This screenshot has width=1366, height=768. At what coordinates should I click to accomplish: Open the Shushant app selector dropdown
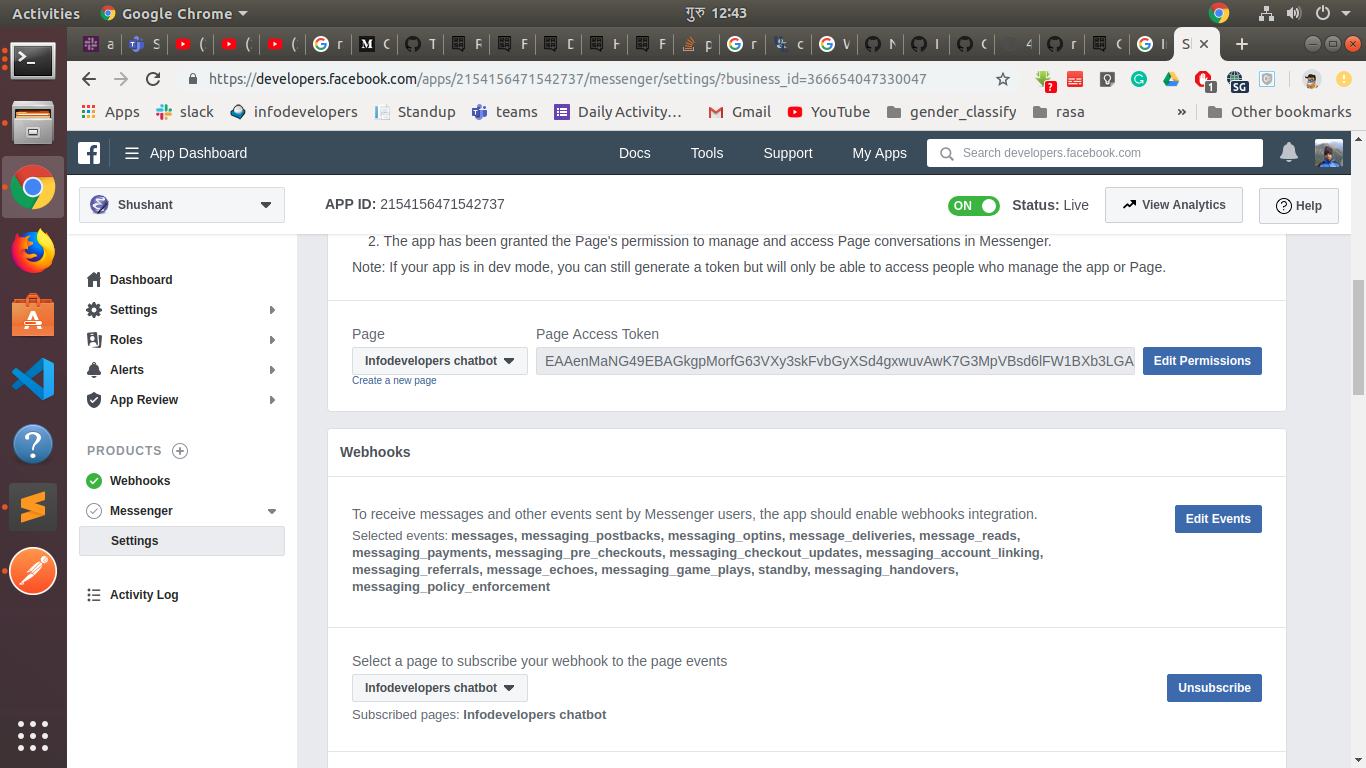tap(182, 205)
